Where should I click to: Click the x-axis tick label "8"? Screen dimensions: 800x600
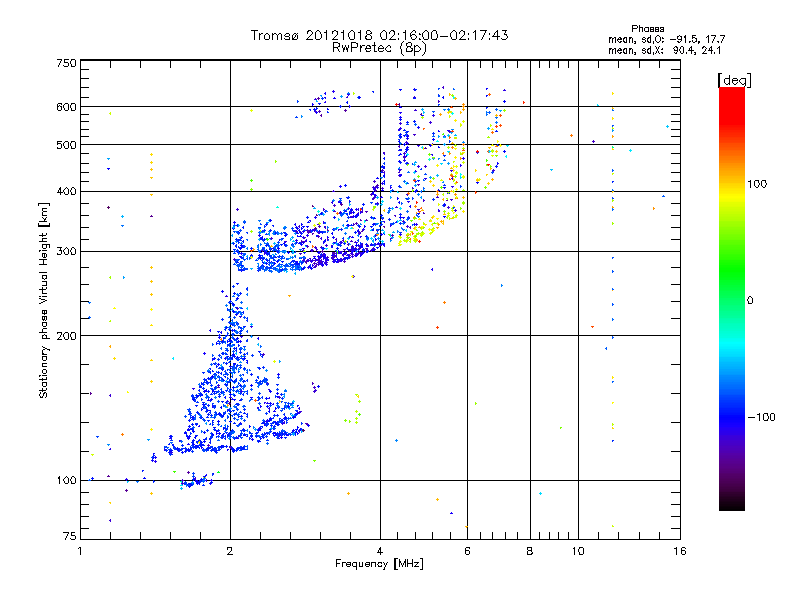[530, 551]
